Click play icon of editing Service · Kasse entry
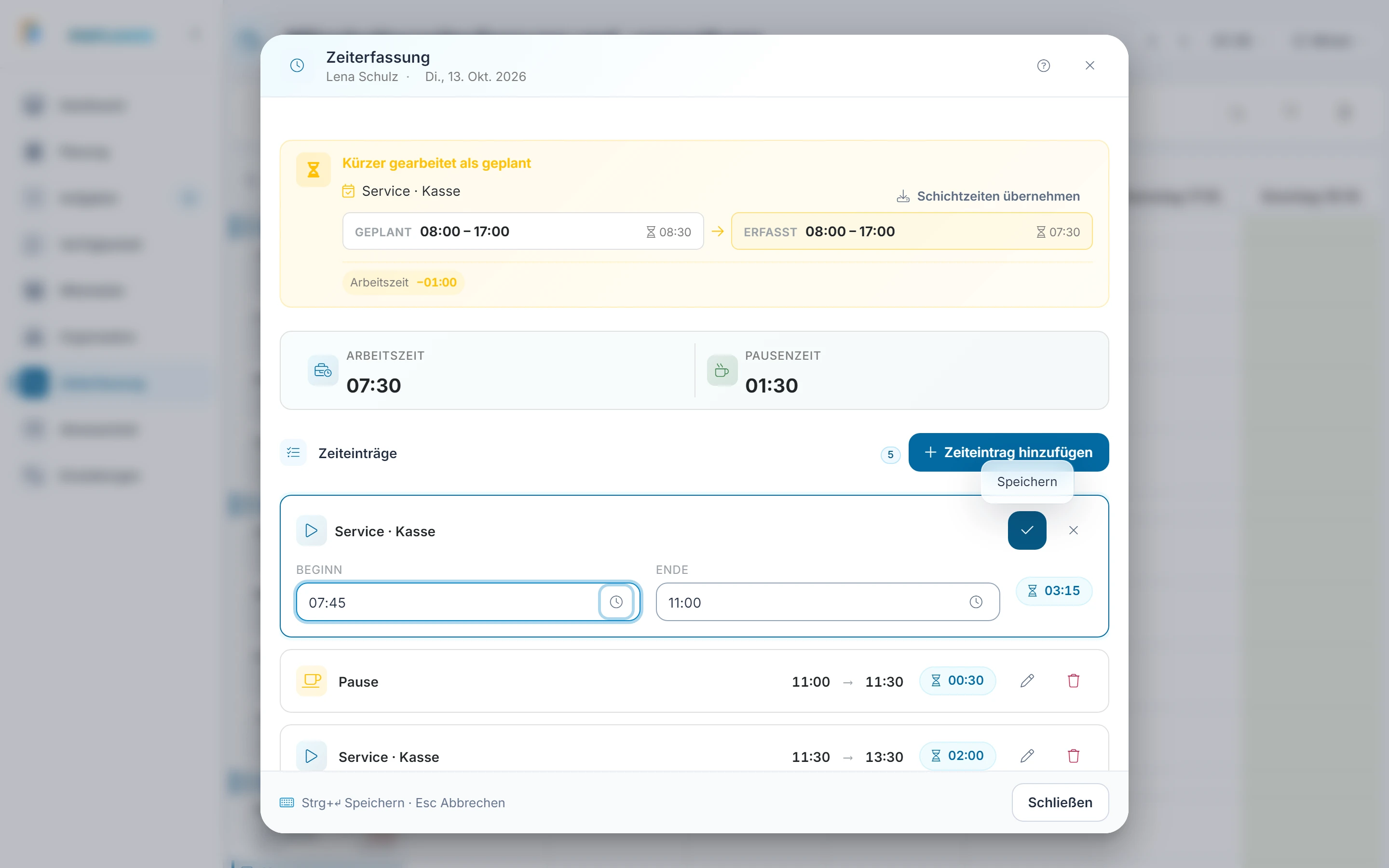This screenshot has height=868, width=1389. (312, 530)
